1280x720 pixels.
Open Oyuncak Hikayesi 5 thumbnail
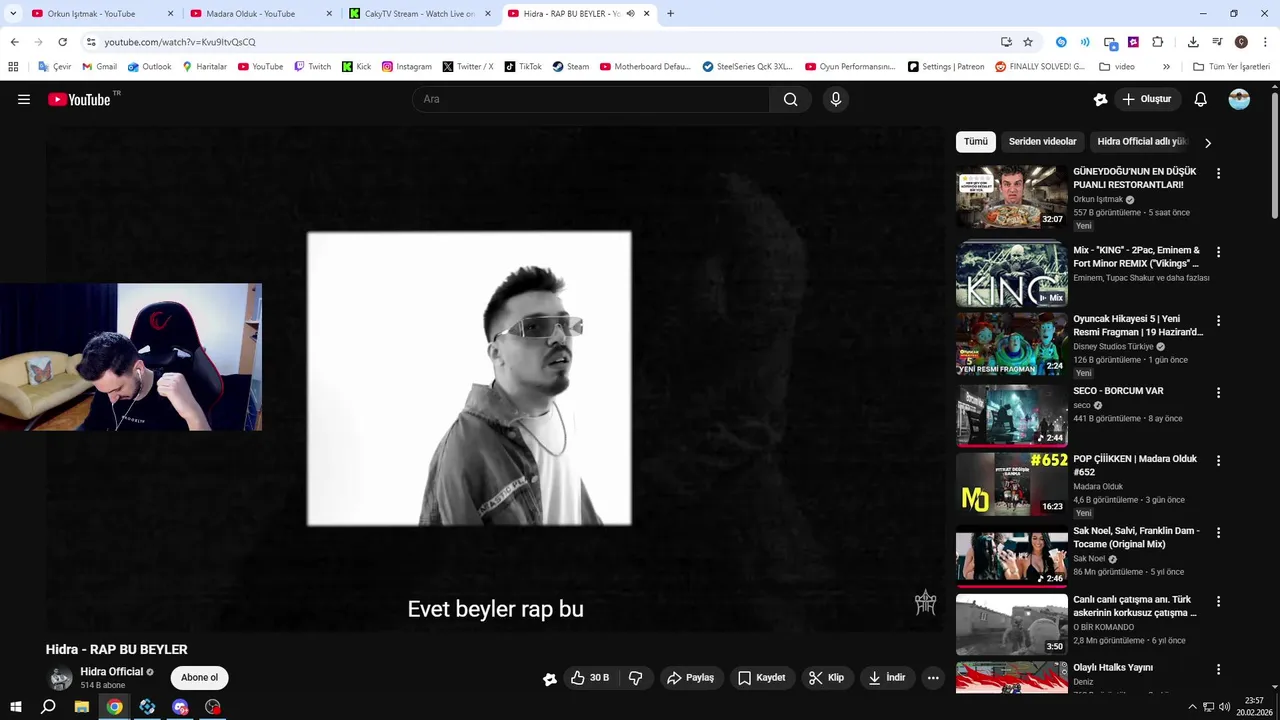pos(1012,344)
